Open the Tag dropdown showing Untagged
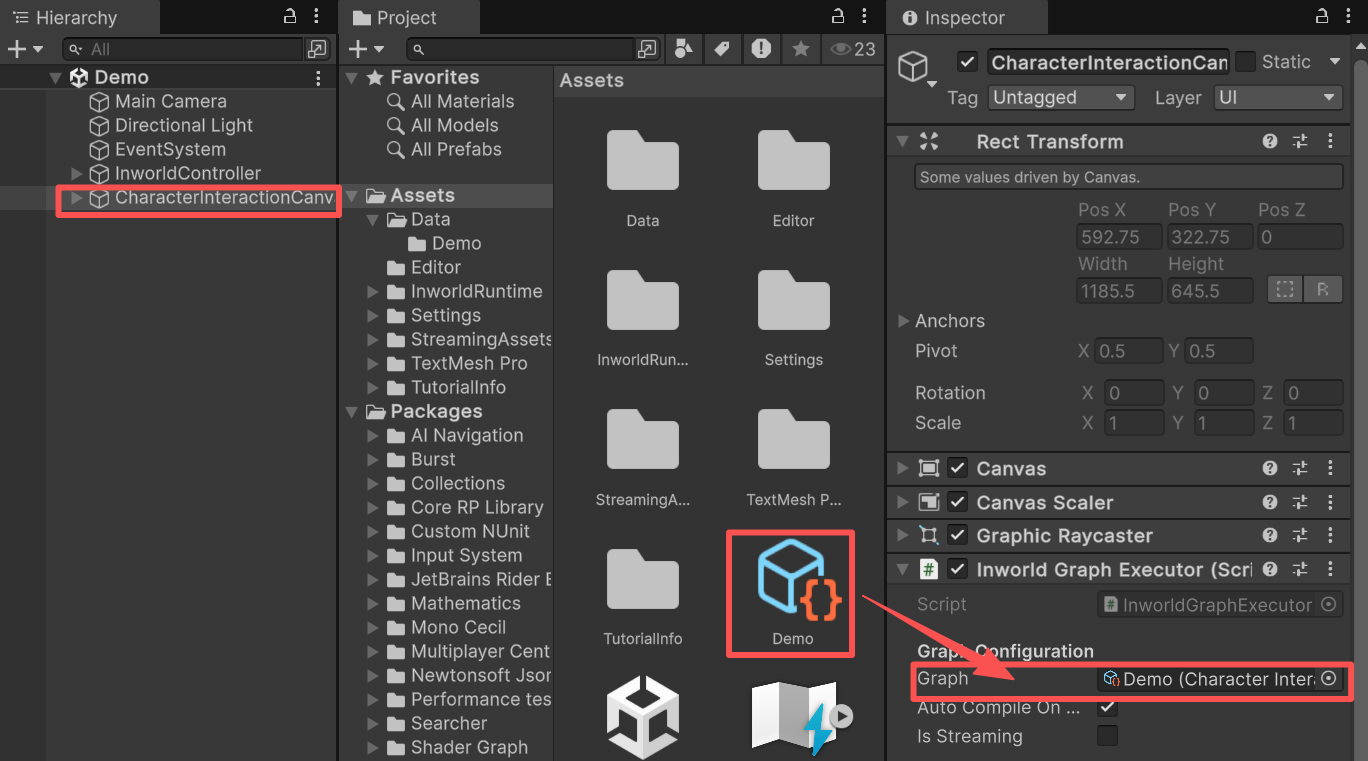 (1061, 97)
